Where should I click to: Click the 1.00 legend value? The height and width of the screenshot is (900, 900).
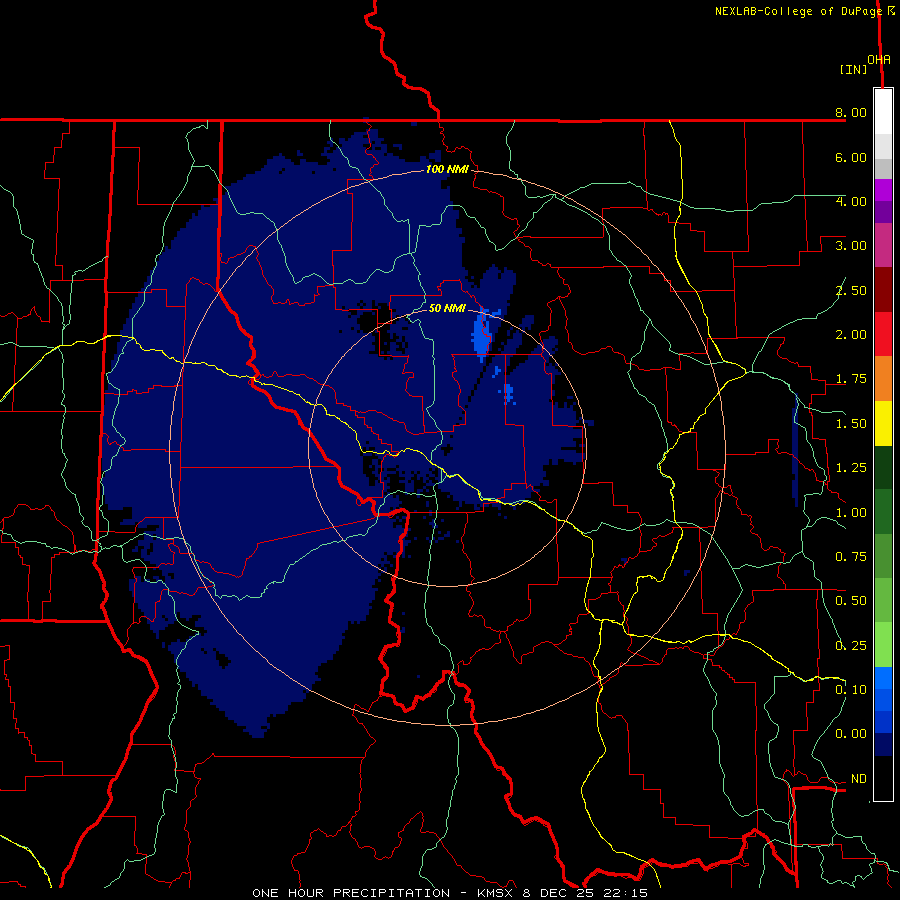pyautogui.click(x=851, y=513)
